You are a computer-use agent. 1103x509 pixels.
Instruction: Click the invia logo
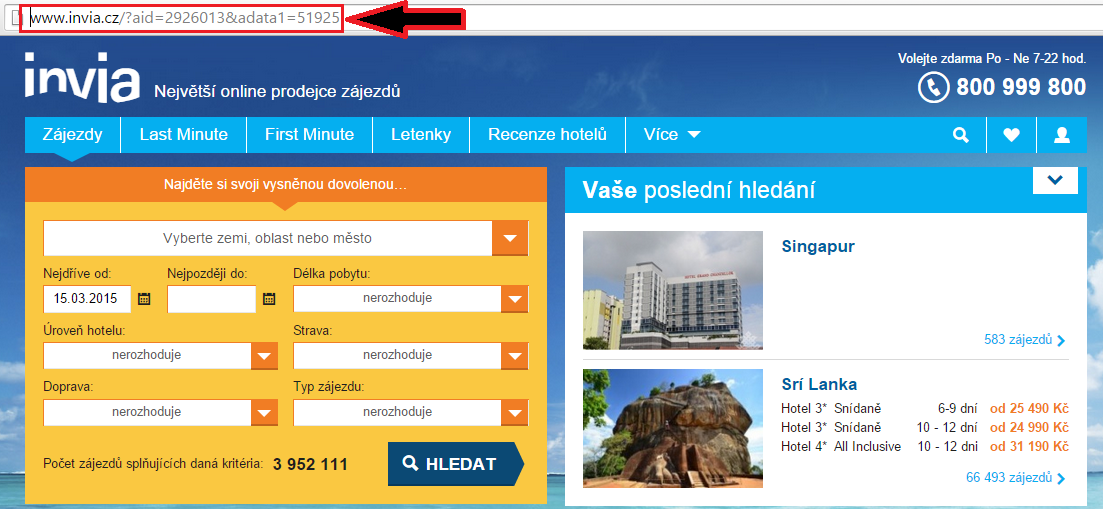tap(82, 78)
